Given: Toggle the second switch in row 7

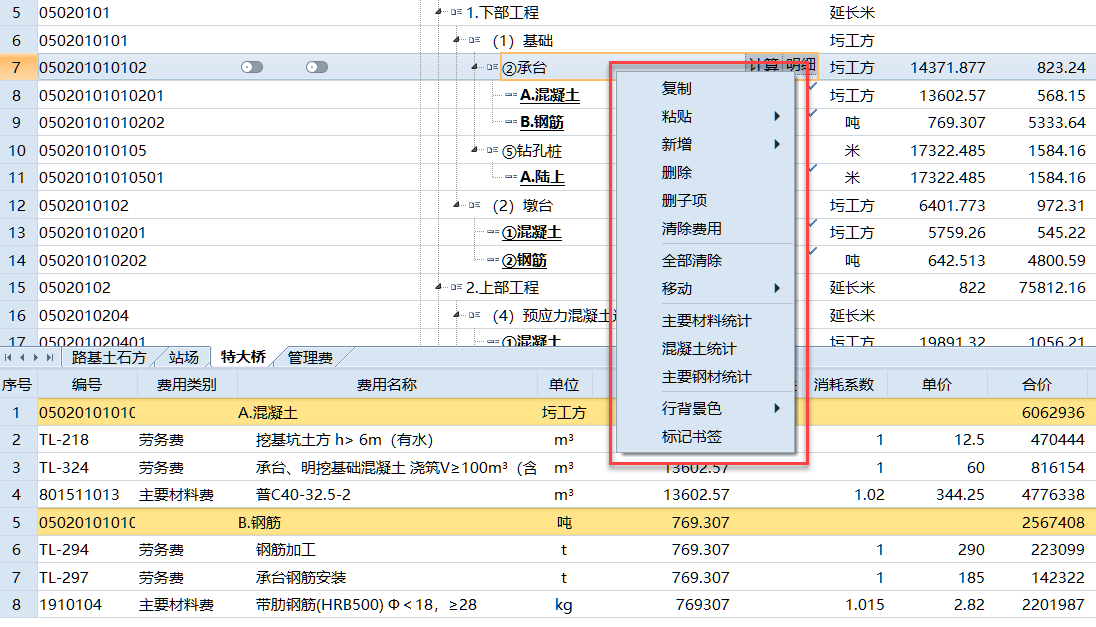Looking at the screenshot, I should pos(316,68).
